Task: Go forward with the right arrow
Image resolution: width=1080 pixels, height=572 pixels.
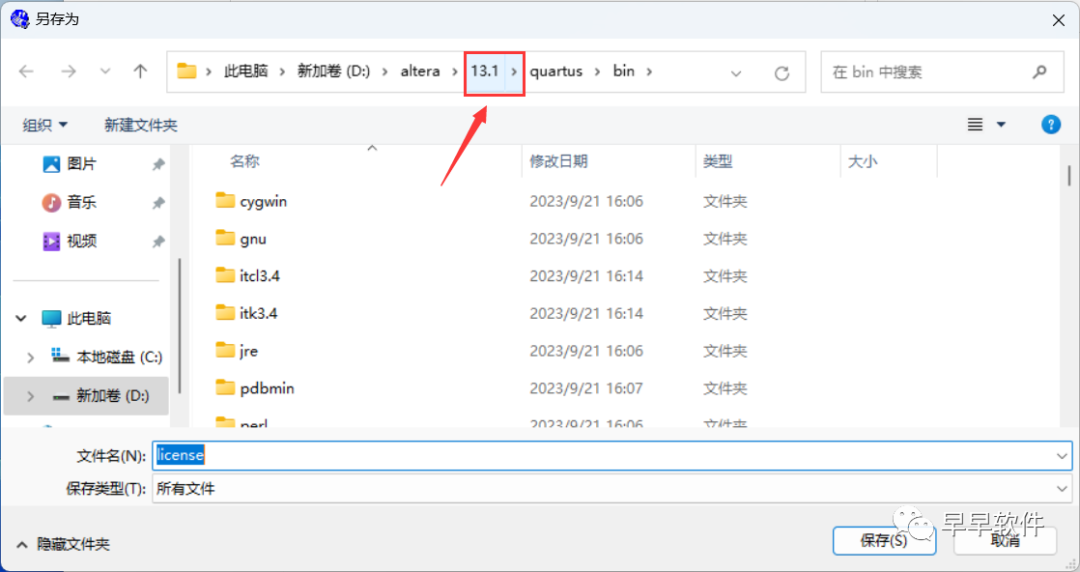Action: (x=68, y=72)
